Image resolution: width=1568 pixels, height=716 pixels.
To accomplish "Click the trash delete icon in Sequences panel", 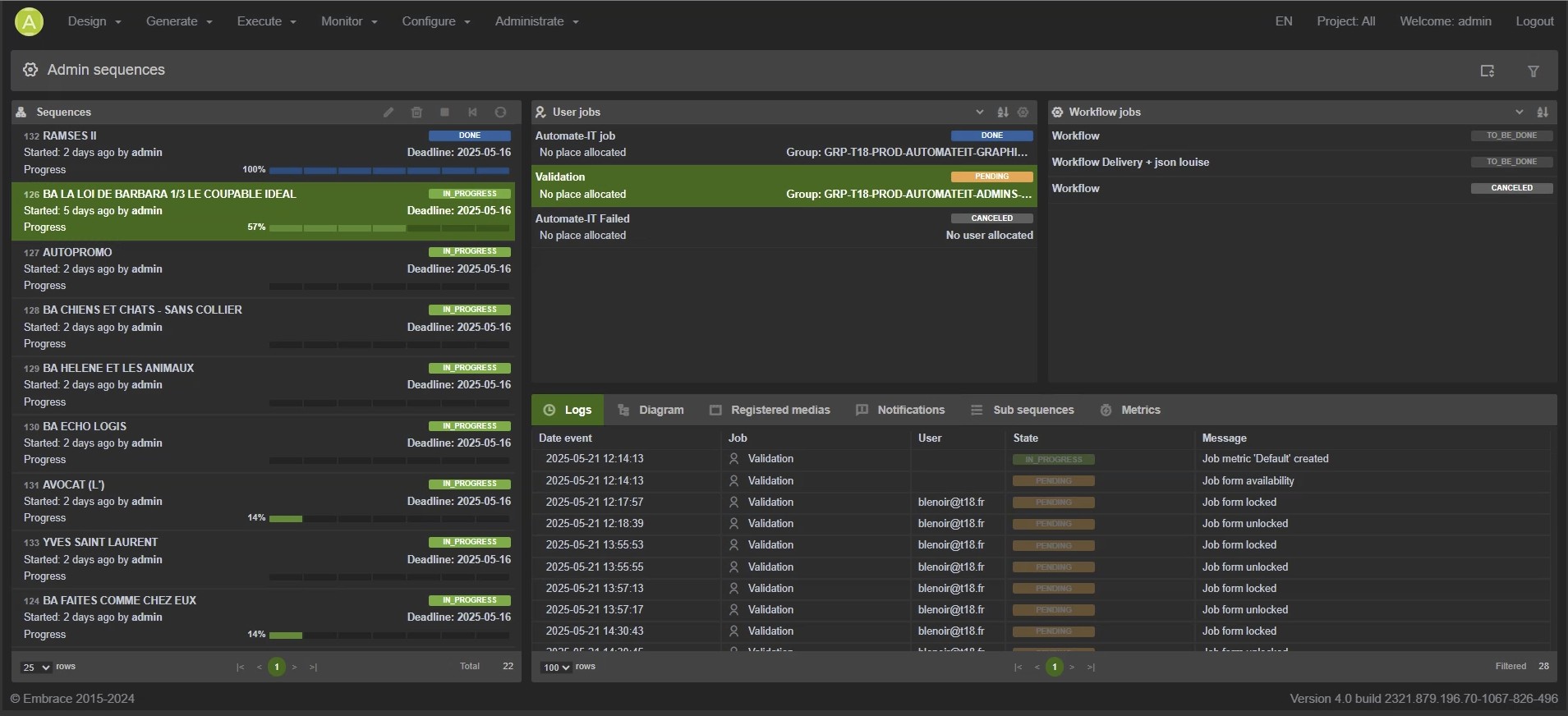I will click(416, 112).
